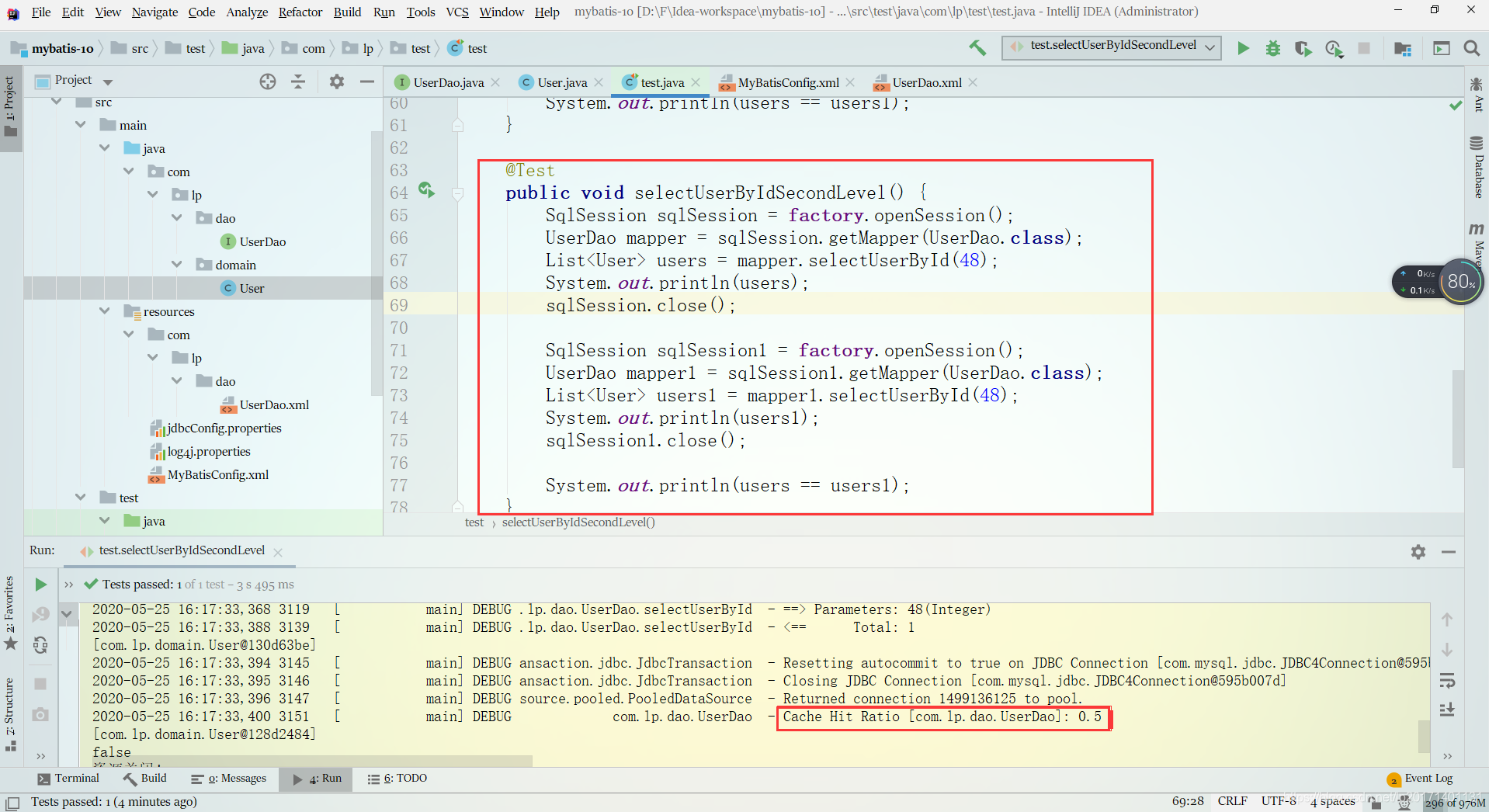Open Project Structure icon in toolbar
1489x812 pixels.
click(1403, 48)
